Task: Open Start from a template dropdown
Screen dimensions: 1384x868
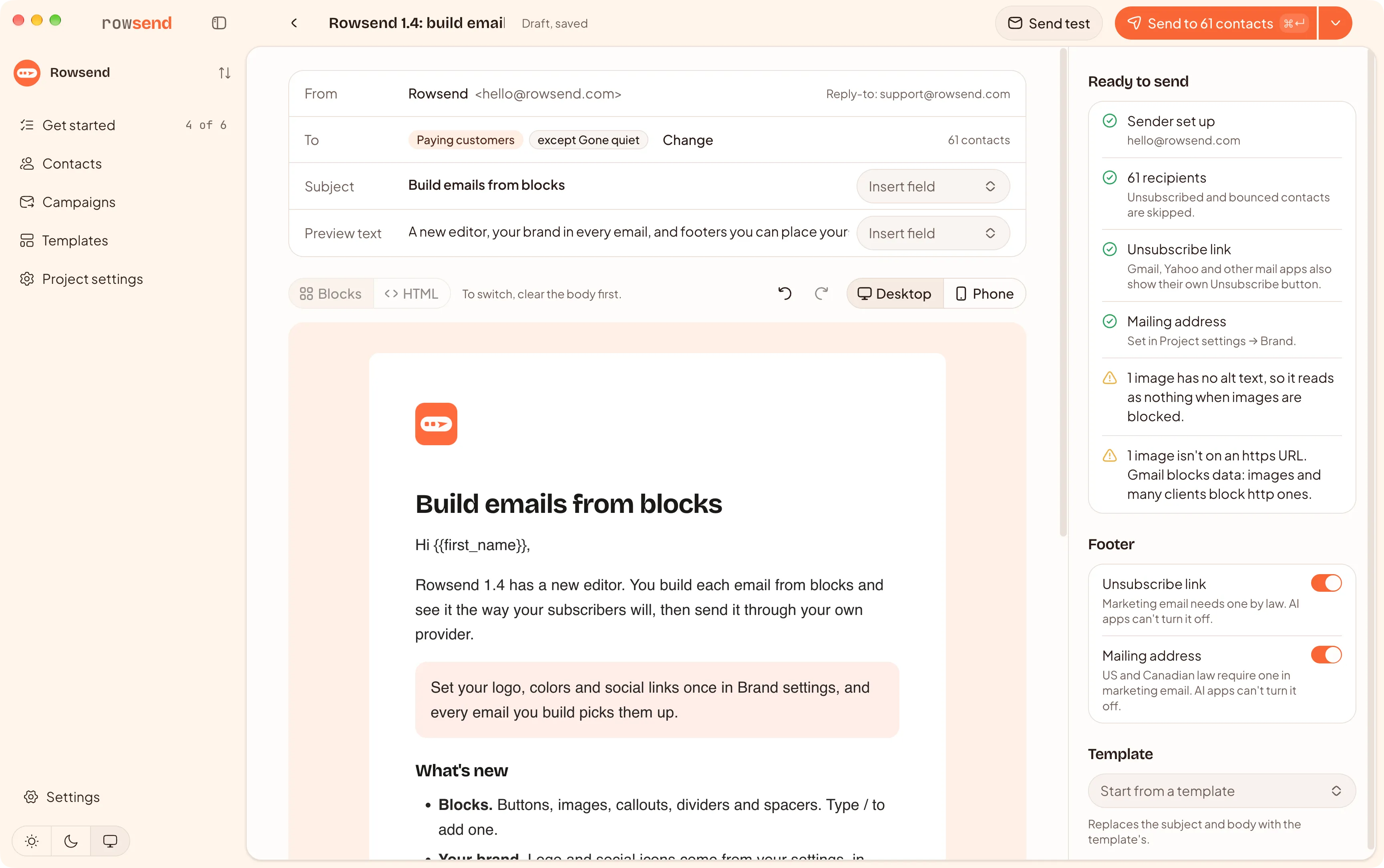Action: [x=1221, y=791]
